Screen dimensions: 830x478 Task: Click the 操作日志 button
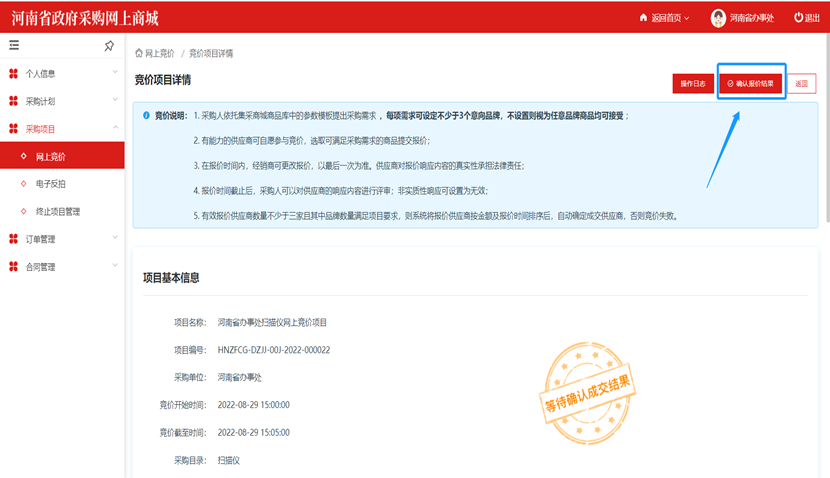(x=693, y=84)
